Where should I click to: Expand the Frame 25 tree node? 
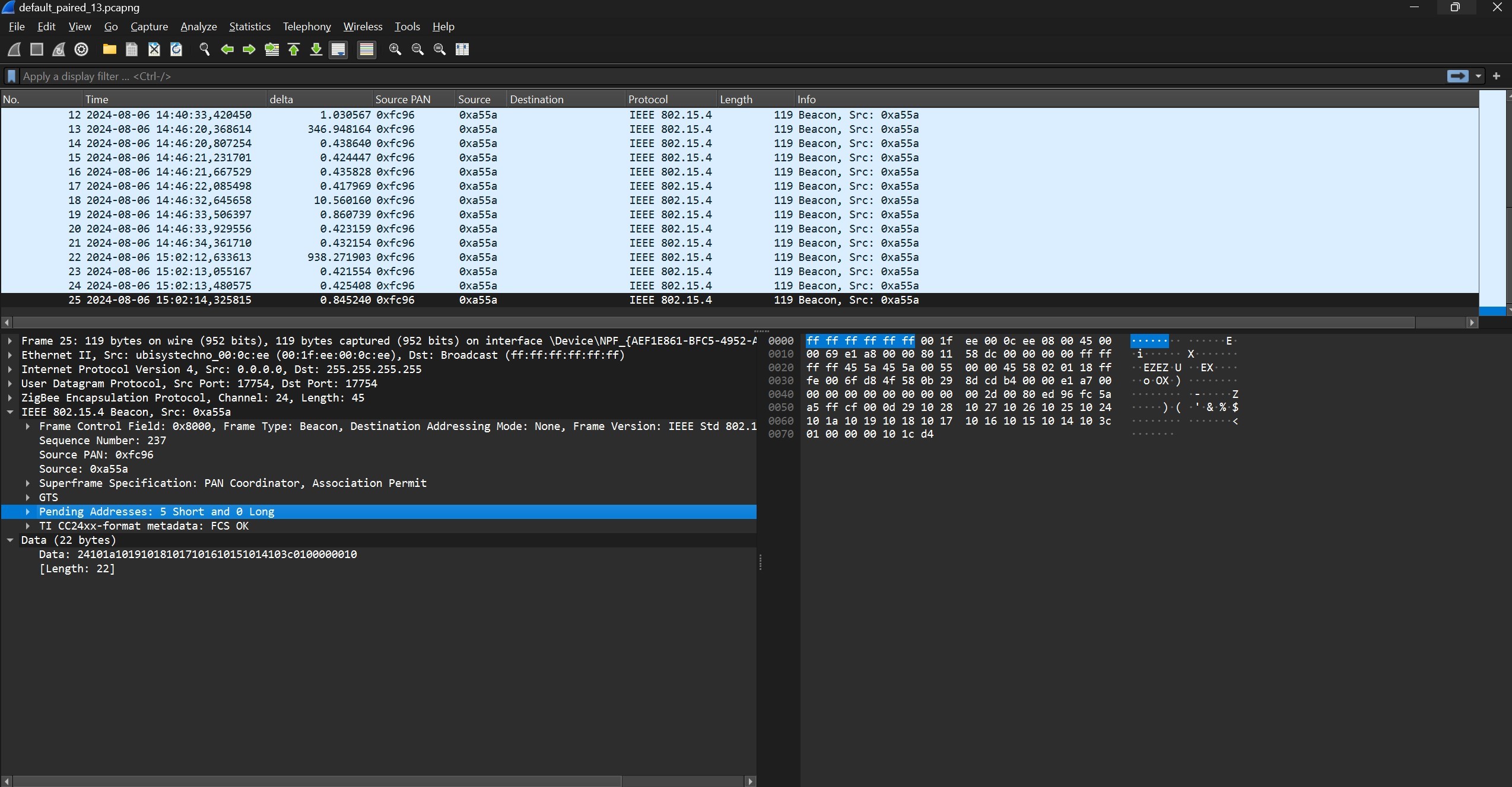click(x=10, y=341)
